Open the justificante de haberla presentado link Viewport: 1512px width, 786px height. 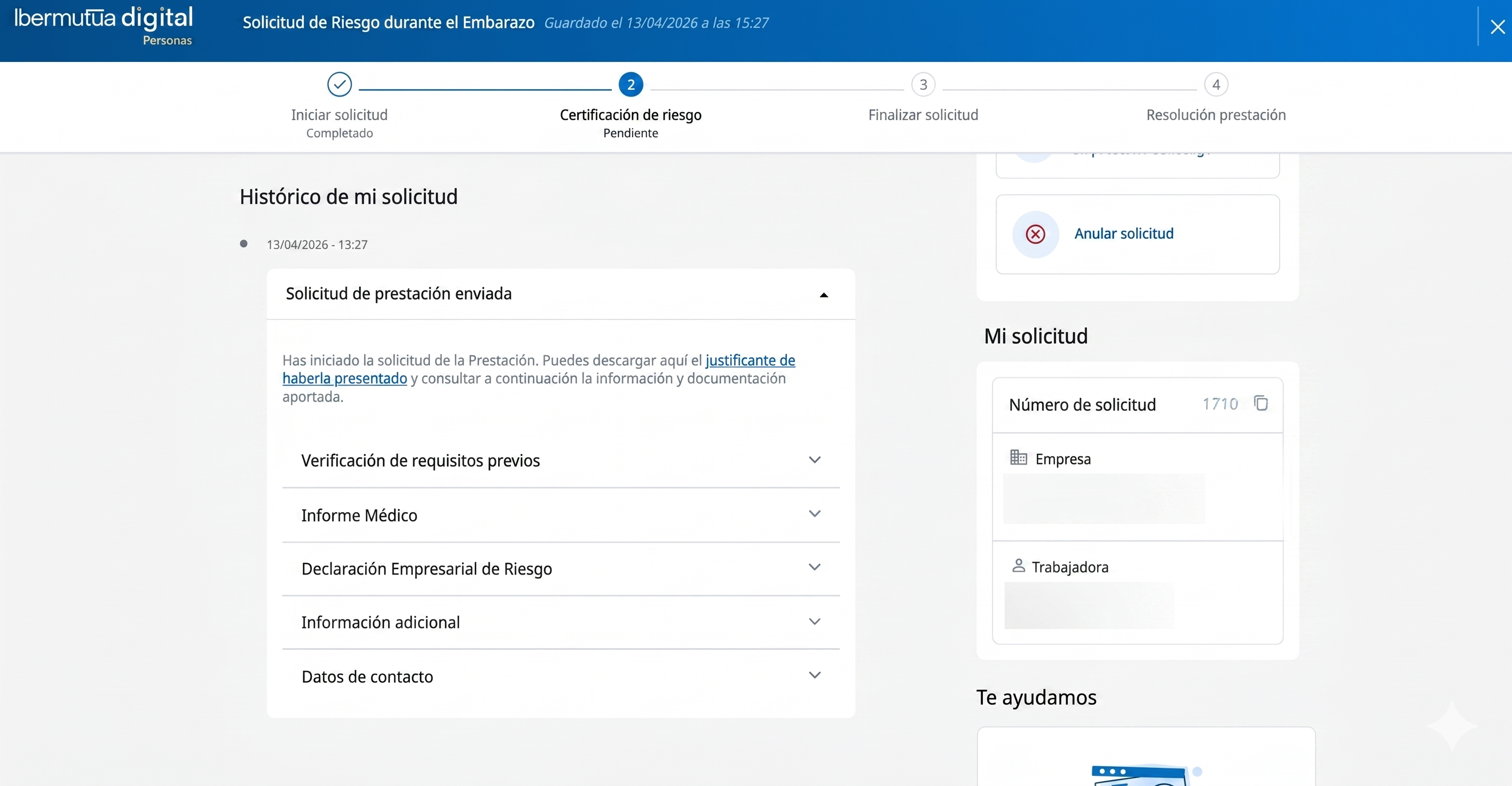coord(750,360)
